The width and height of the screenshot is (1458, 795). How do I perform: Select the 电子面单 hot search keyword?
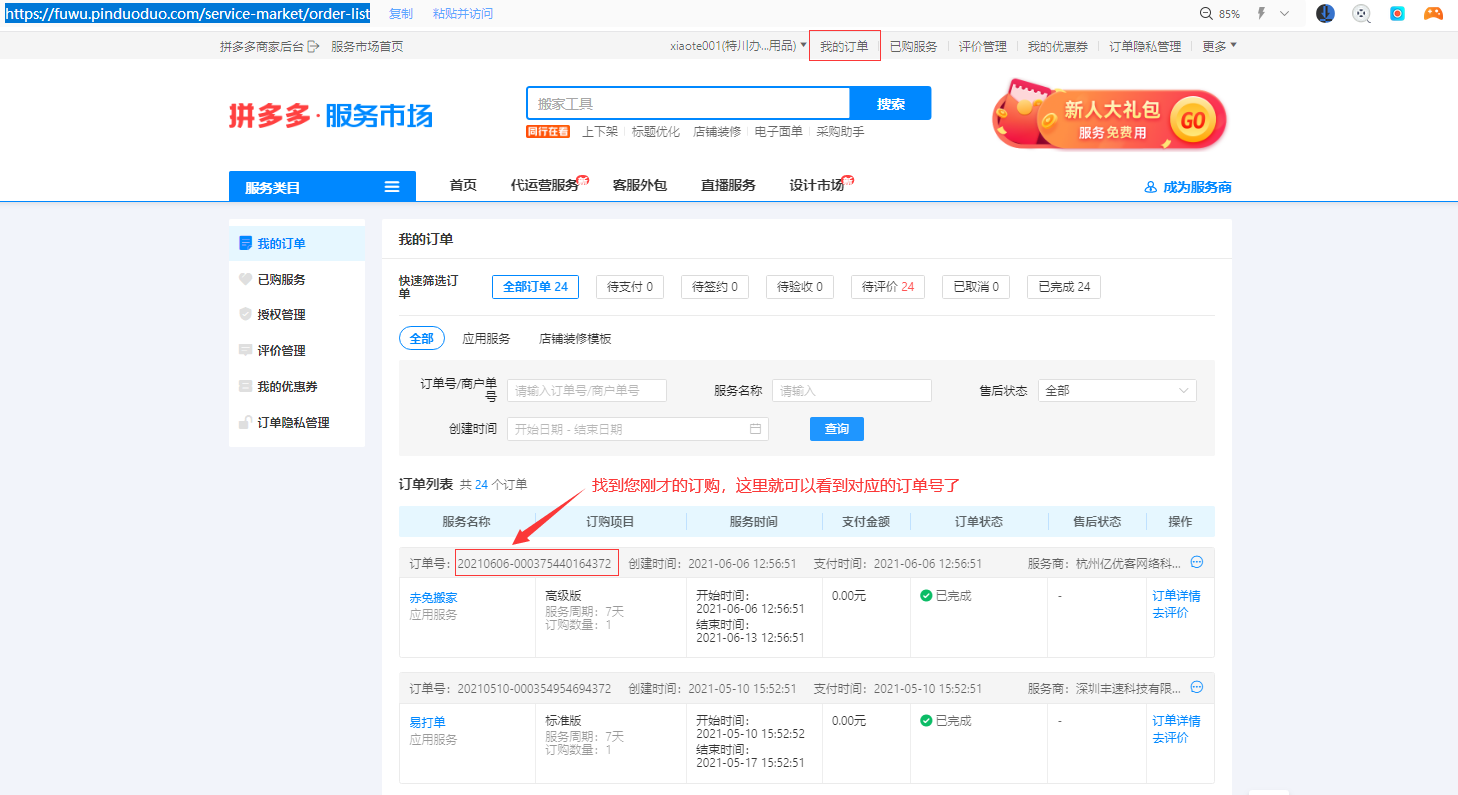tap(779, 132)
